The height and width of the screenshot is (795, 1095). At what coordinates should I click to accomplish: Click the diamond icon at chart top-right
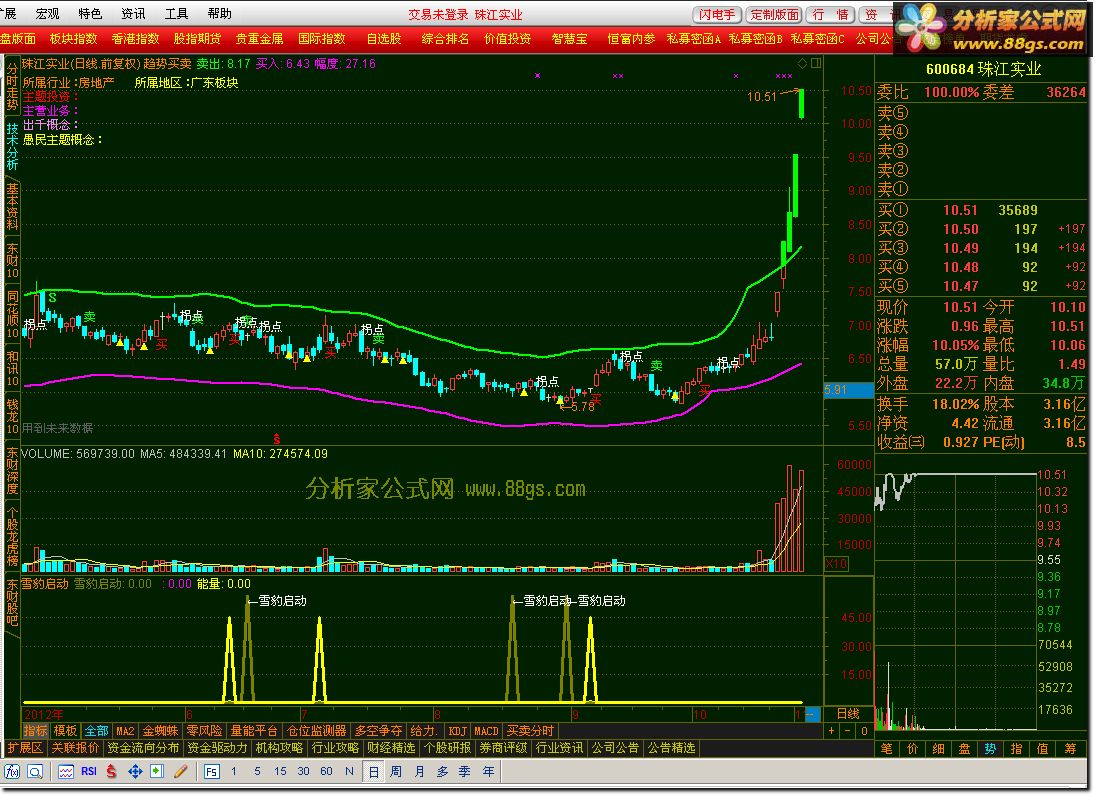[802, 64]
